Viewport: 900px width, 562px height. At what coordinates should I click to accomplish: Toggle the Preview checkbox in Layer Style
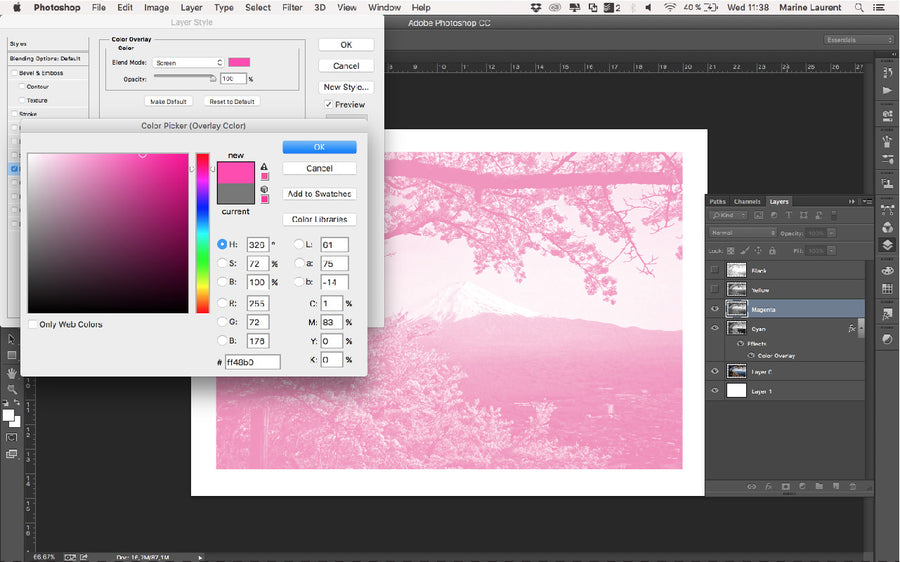pos(328,104)
